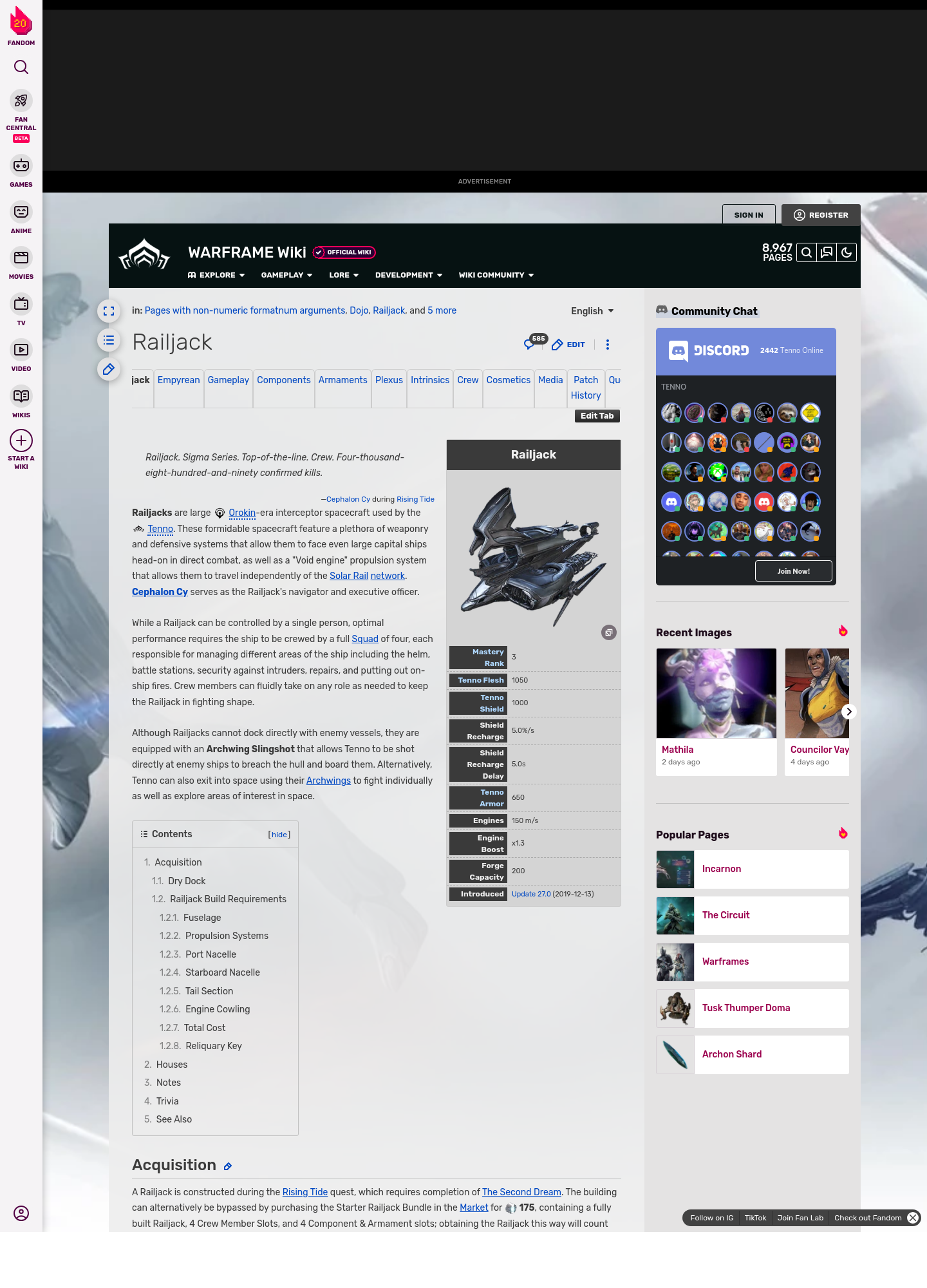Open the 585 comments icon
Viewport: 927px width, 1288px height.
click(x=534, y=342)
